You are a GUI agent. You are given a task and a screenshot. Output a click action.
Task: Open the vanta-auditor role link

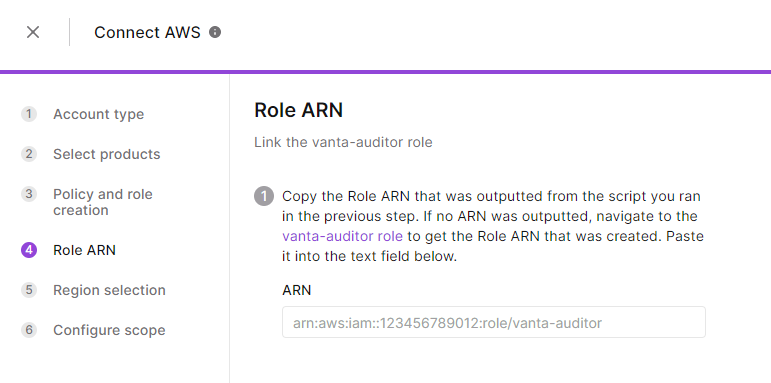(342, 236)
